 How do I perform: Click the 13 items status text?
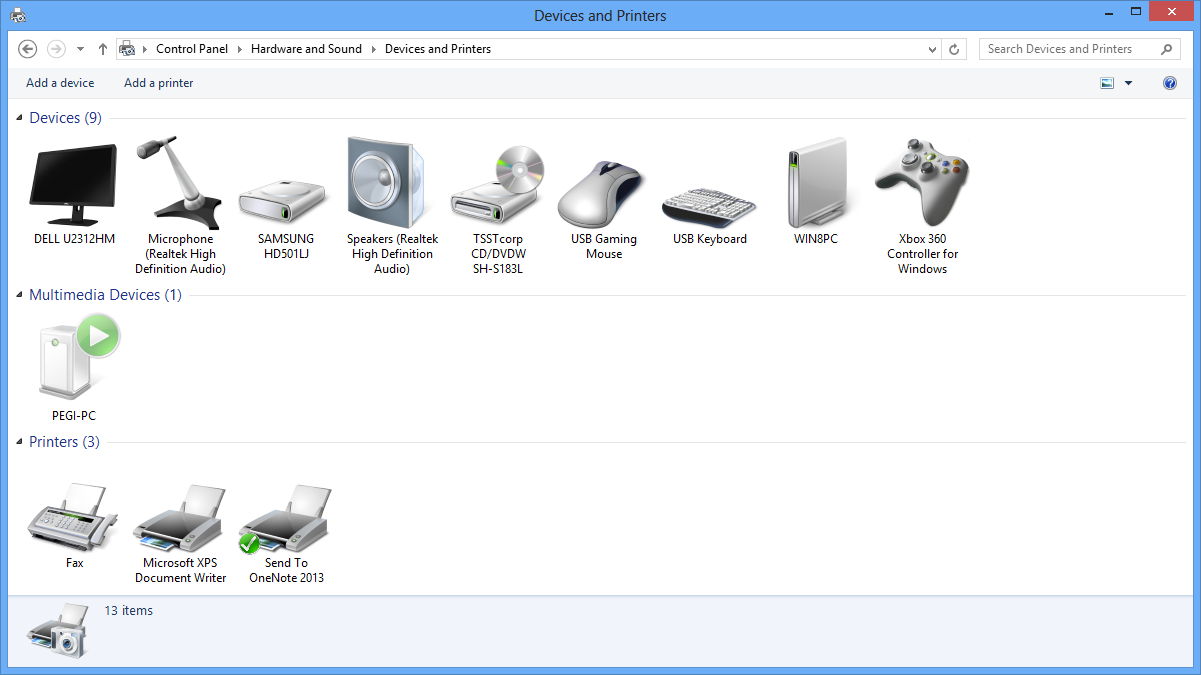point(129,610)
